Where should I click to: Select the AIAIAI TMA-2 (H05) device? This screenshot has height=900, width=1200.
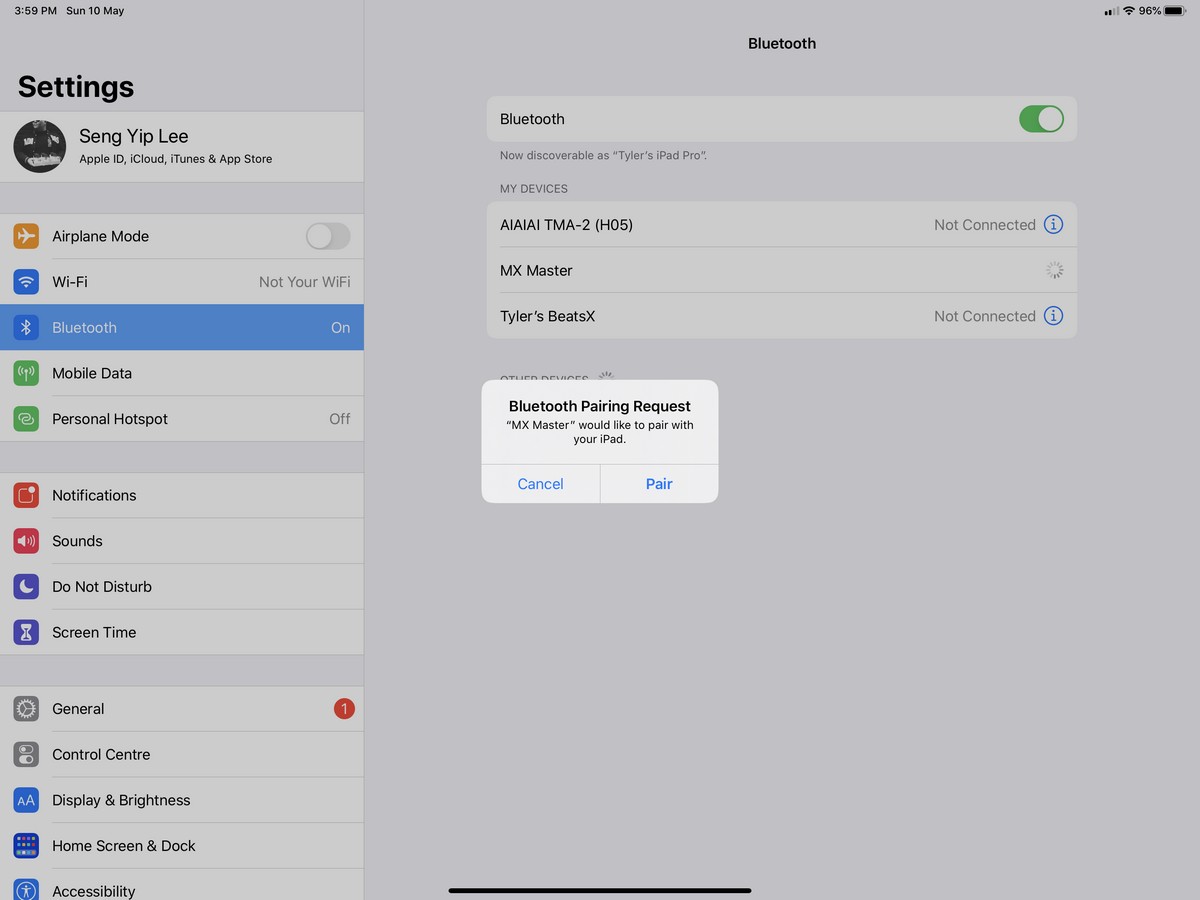click(782, 225)
